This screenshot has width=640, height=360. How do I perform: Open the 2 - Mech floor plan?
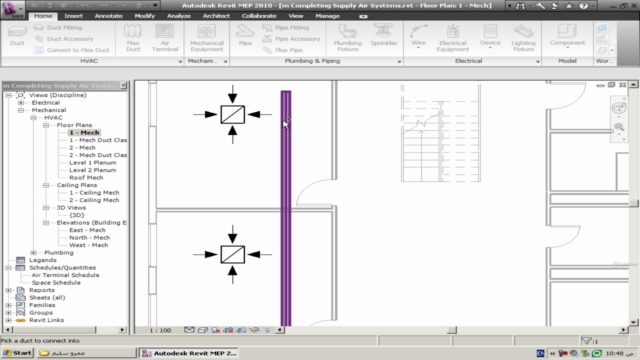[x=82, y=148]
